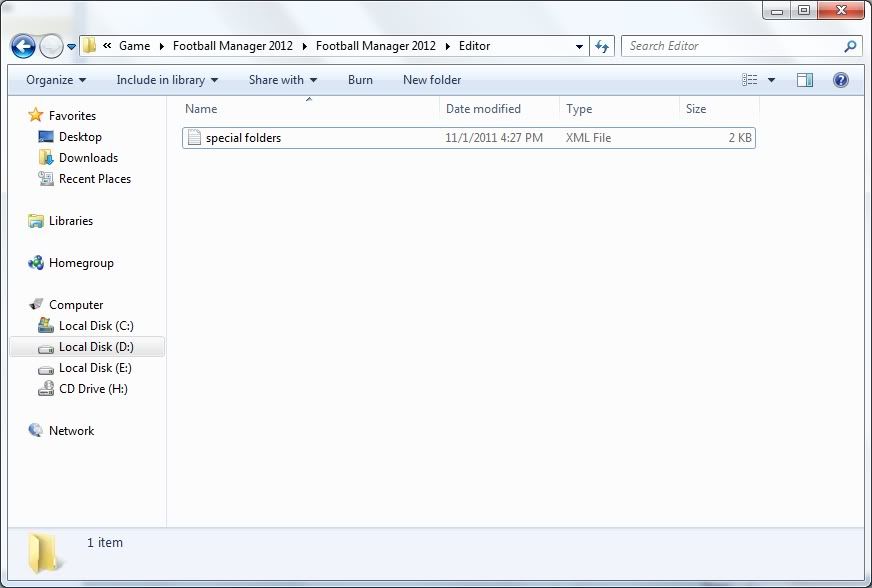
Task: Open the Organize menu
Action: point(56,80)
